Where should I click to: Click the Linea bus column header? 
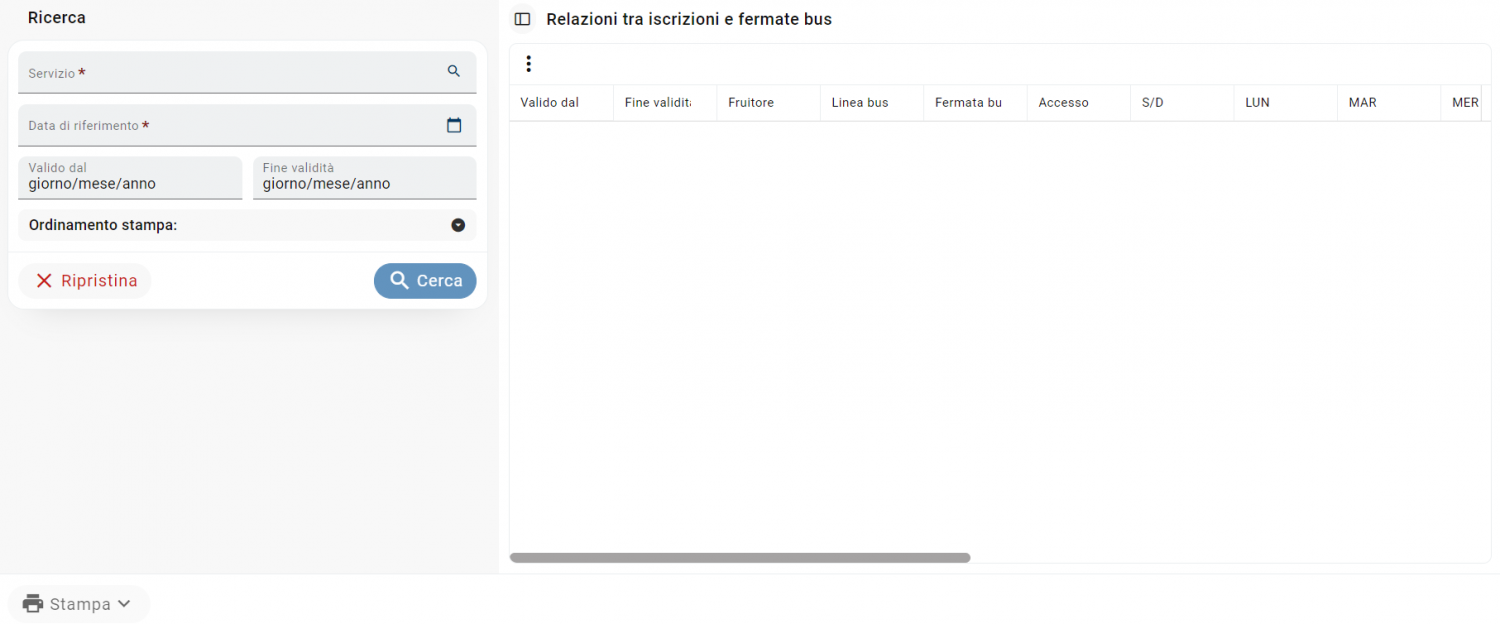860,103
